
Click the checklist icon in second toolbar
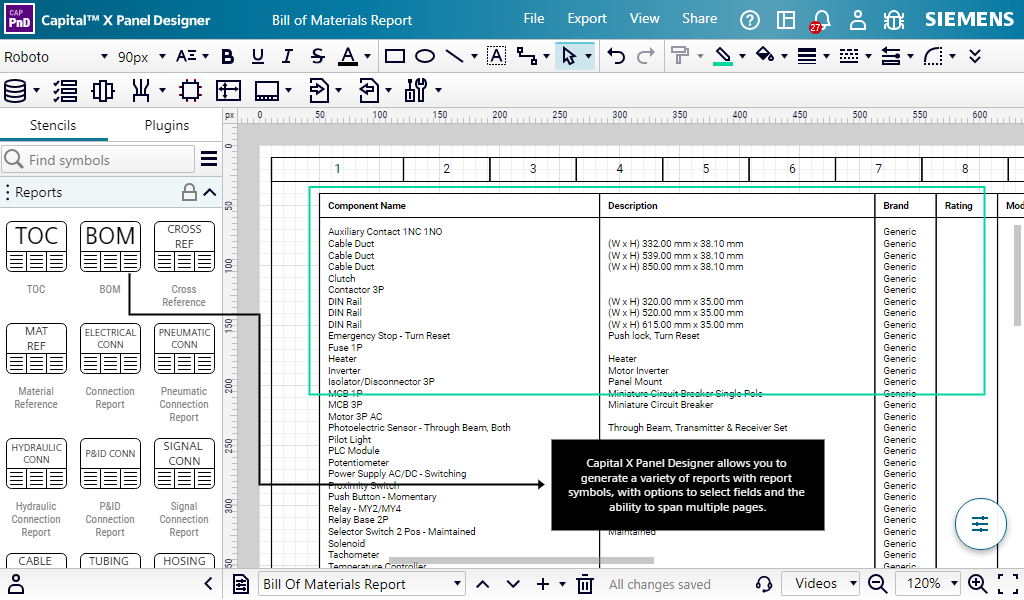click(x=65, y=91)
